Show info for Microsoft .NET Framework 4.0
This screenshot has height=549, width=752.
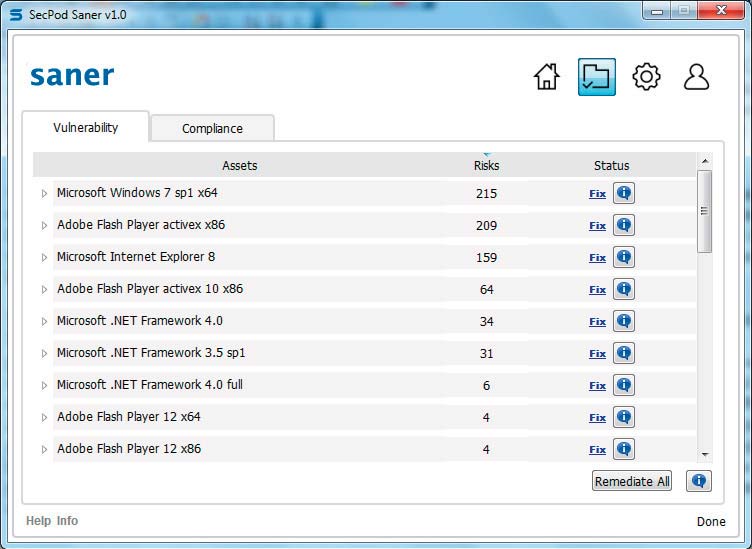[x=623, y=321]
